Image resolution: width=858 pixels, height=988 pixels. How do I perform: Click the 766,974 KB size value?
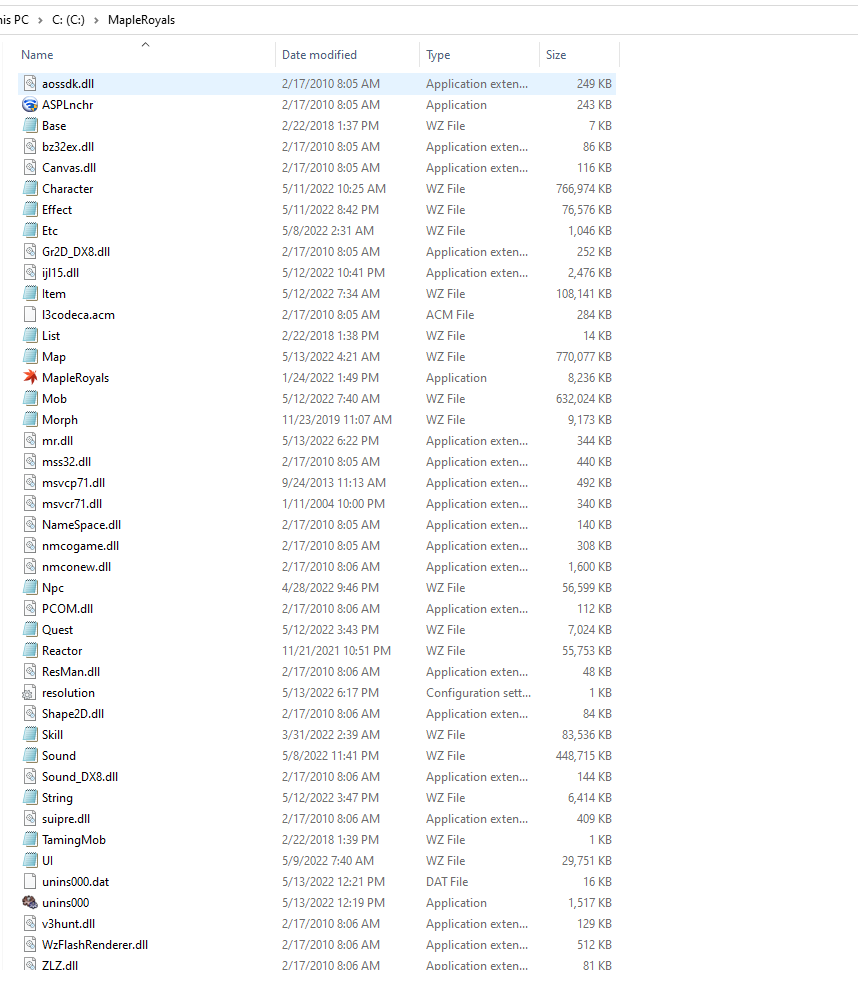point(583,188)
